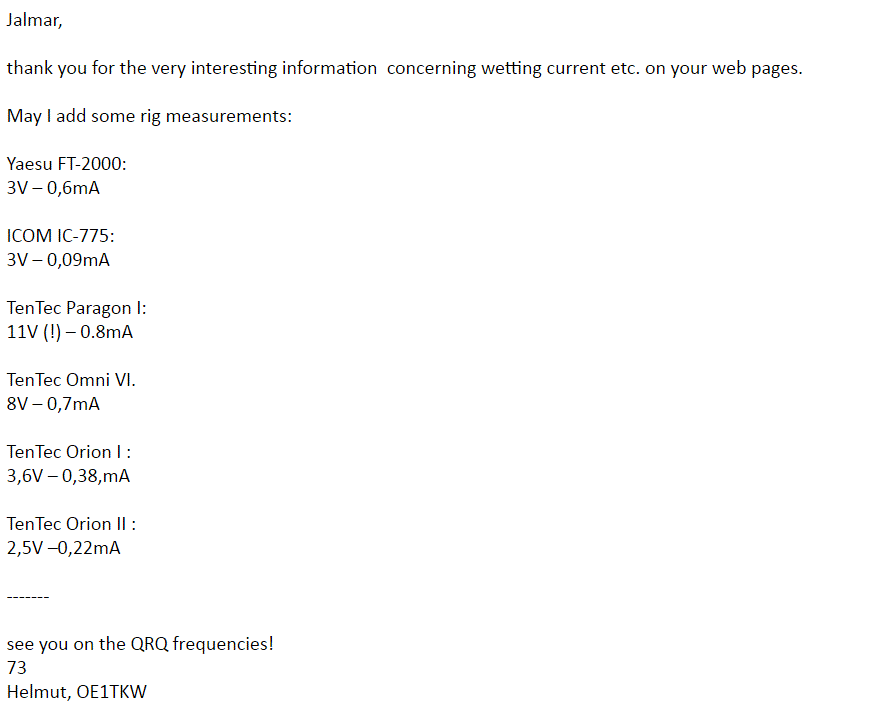Click the '8V – 0,7mA' value
The height and width of the screenshot is (716, 881).
(53, 404)
